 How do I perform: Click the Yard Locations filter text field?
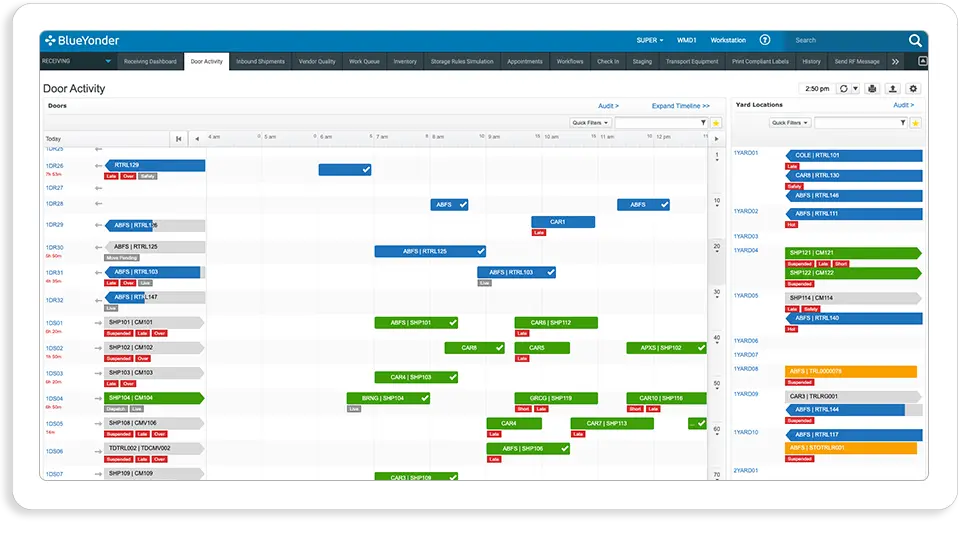point(857,123)
